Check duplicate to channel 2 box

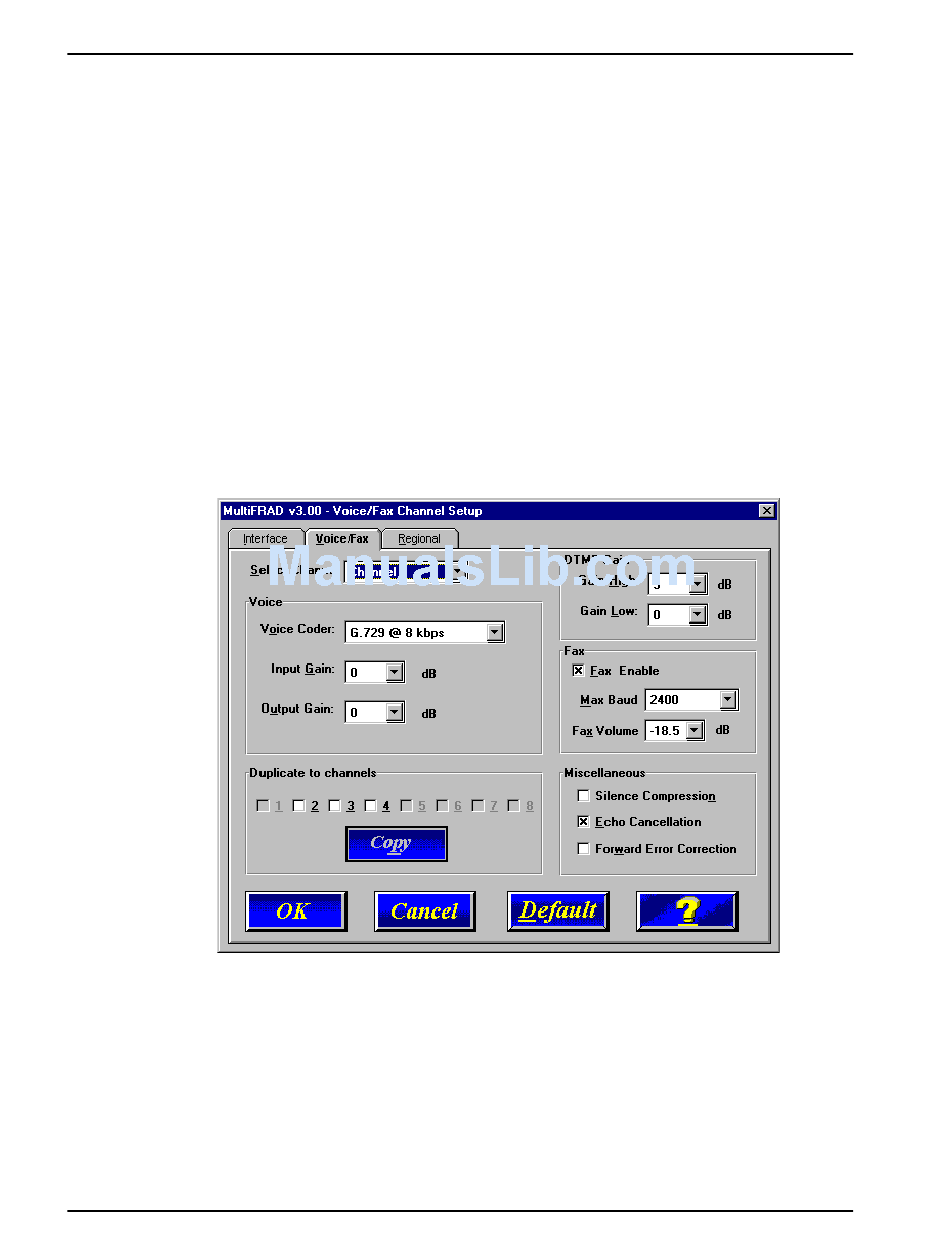(299, 806)
